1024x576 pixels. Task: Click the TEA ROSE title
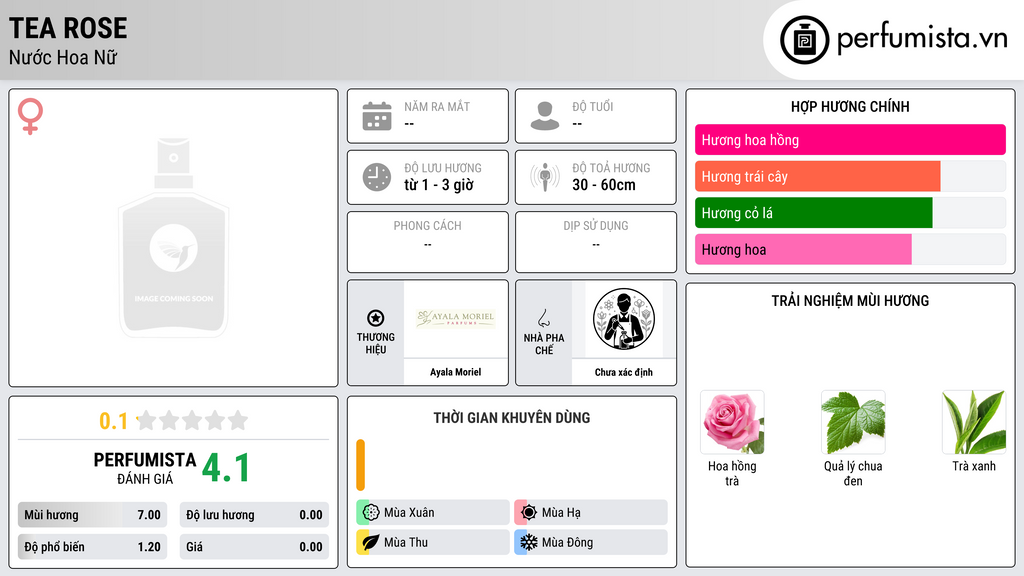click(x=68, y=28)
